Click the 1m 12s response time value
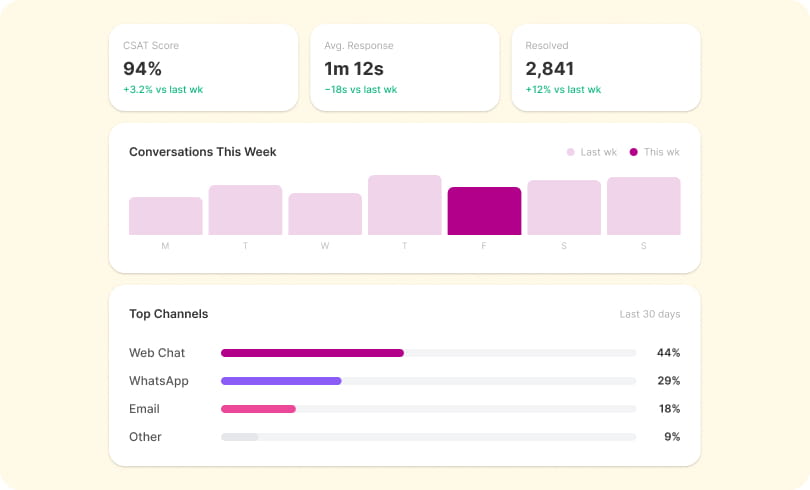The image size is (810, 490). (354, 69)
